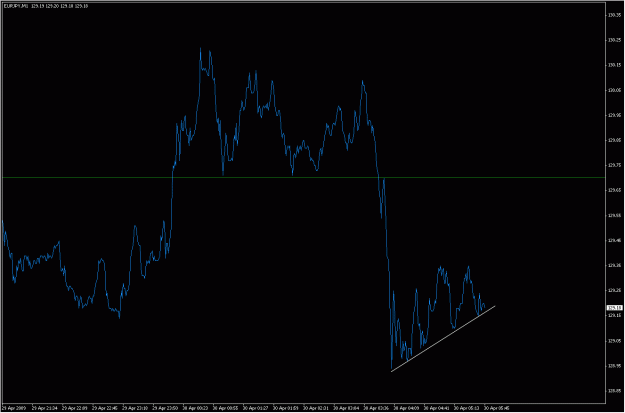Select the white ascending trendline
625x413 pixels.
[443, 338]
